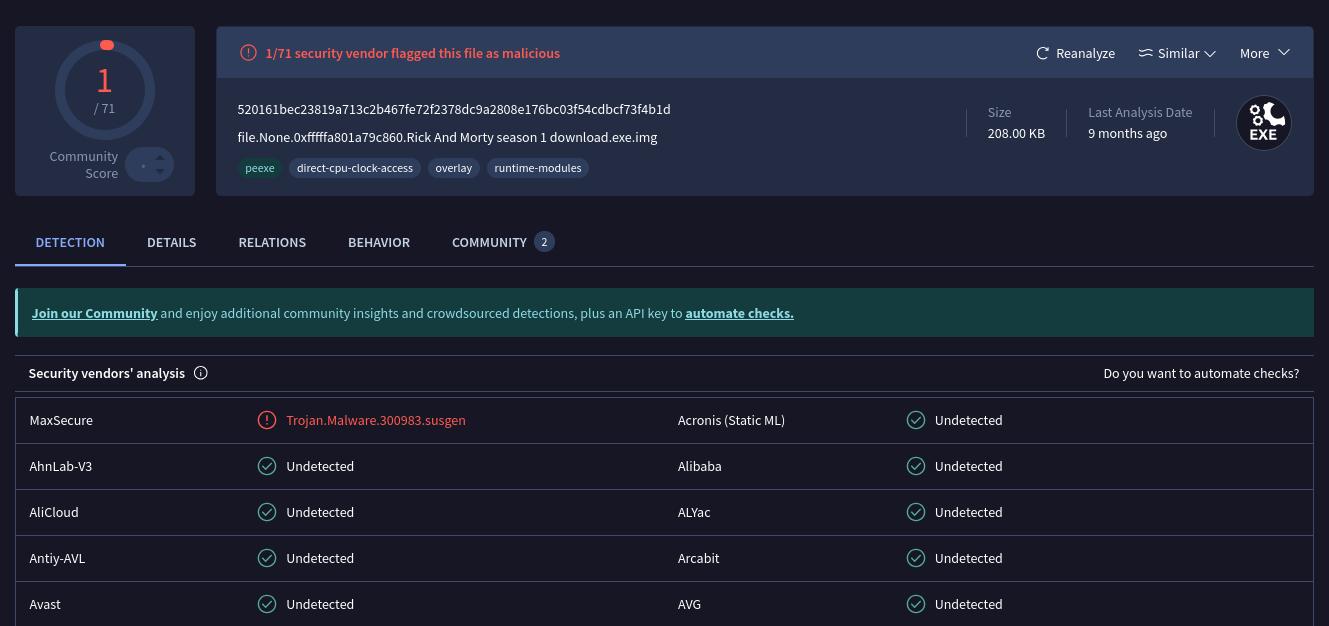
Task: Click the Similar files icon
Action: (1145, 53)
